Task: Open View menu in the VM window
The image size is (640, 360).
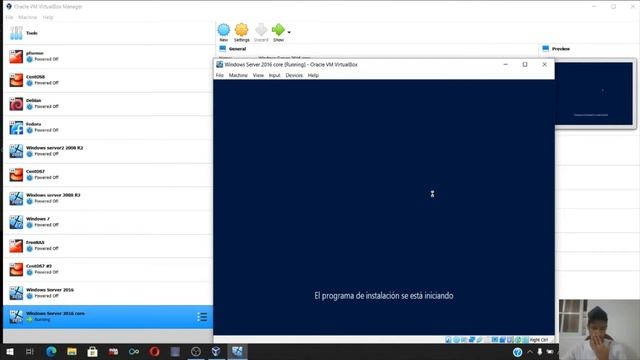Action: pyautogui.click(x=258, y=76)
